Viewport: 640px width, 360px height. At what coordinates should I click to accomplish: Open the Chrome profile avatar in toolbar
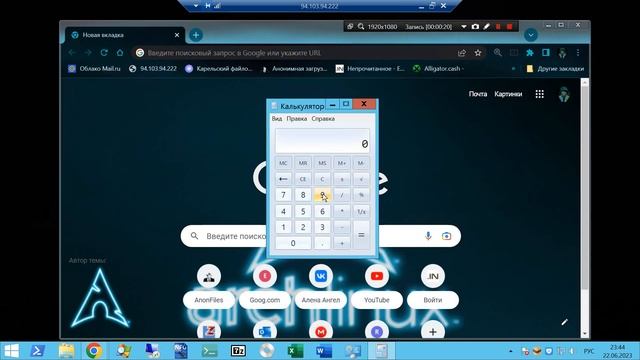[x=562, y=53]
